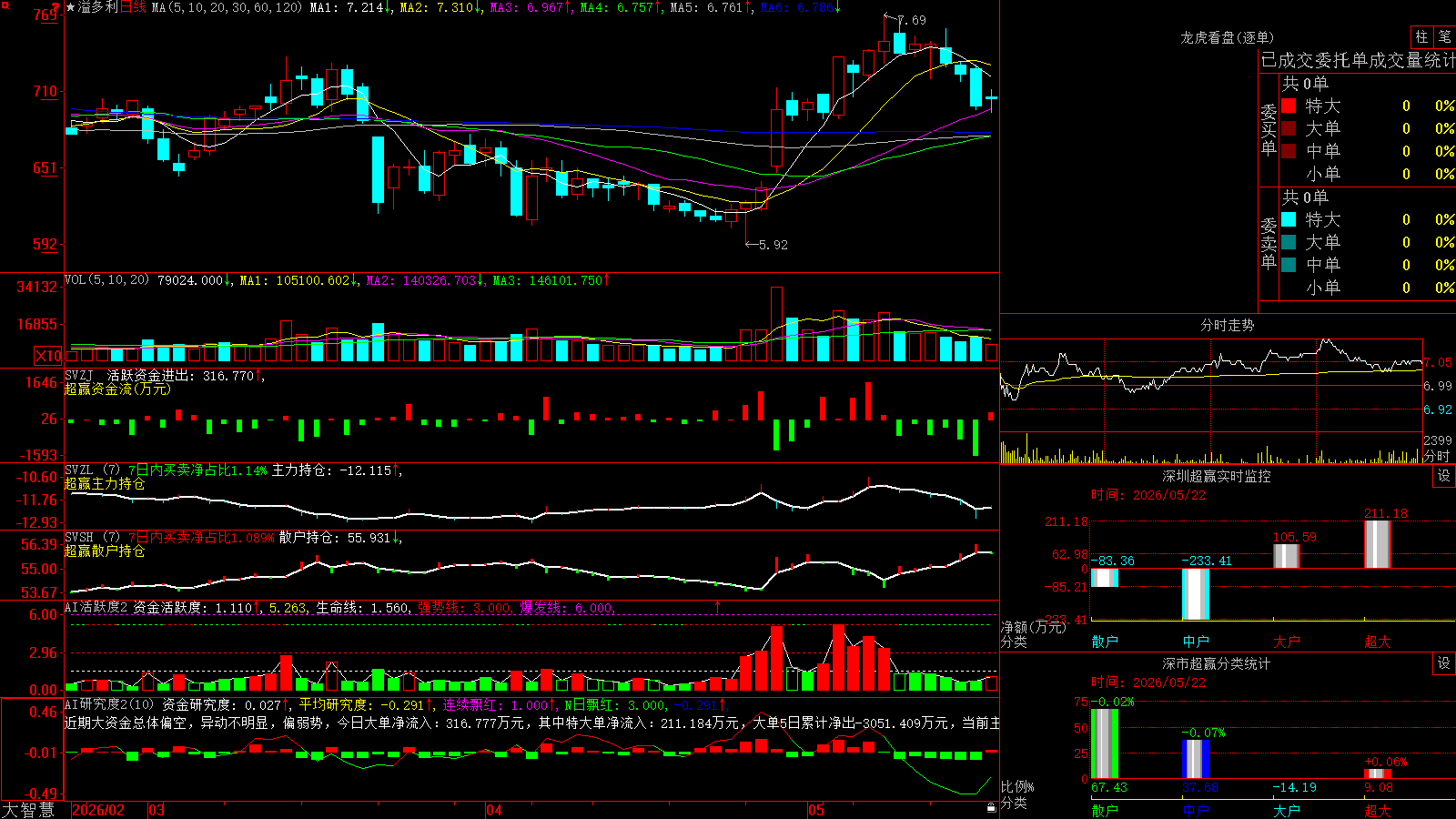Click the -83.36 散户 bar value label

point(1113,561)
